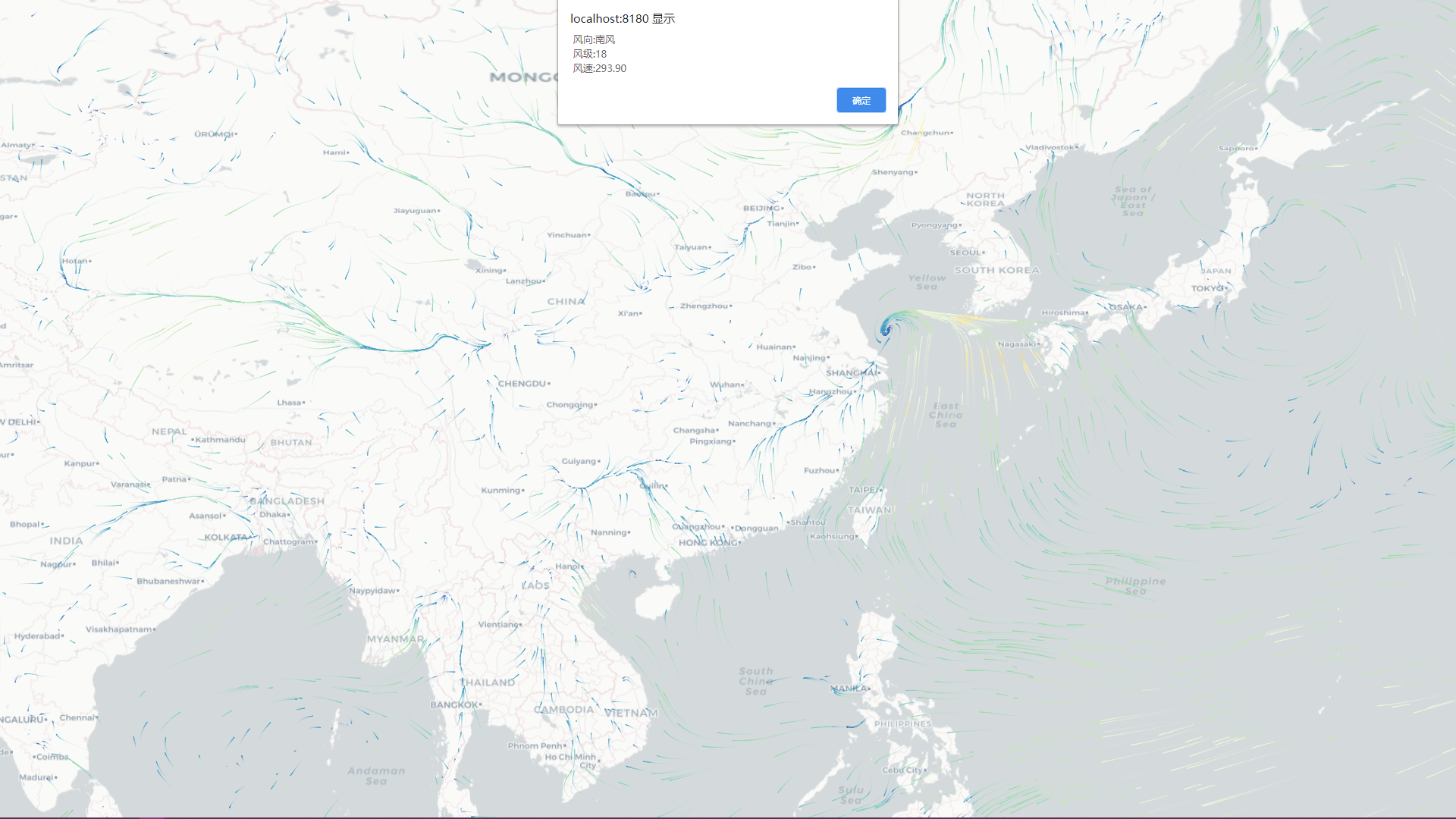Click the Sapporo city label

click(1238, 149)
